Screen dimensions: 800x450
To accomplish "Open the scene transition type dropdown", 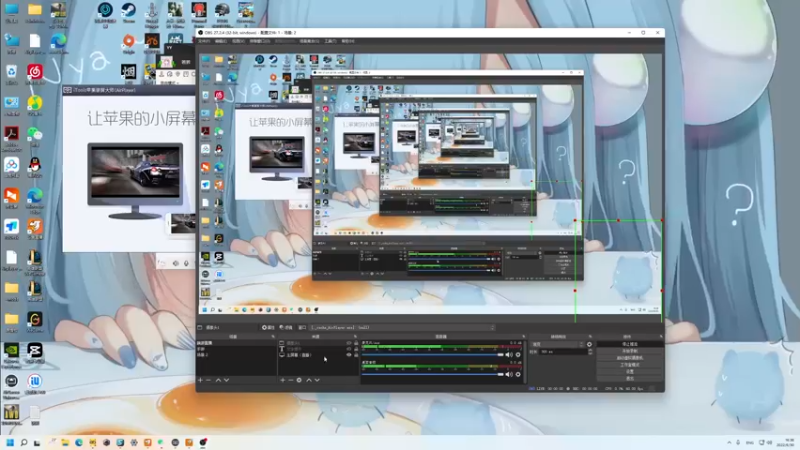I will pyautogui.click(x=558, y=344).
